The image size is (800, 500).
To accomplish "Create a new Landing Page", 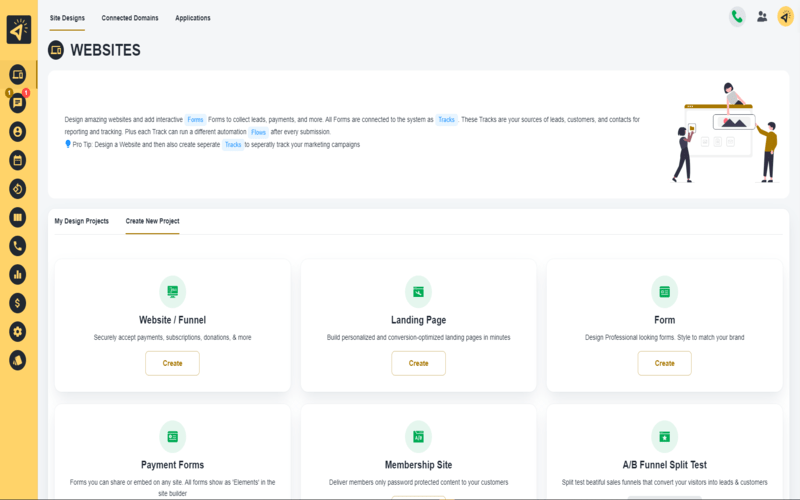I will [418, 363].
